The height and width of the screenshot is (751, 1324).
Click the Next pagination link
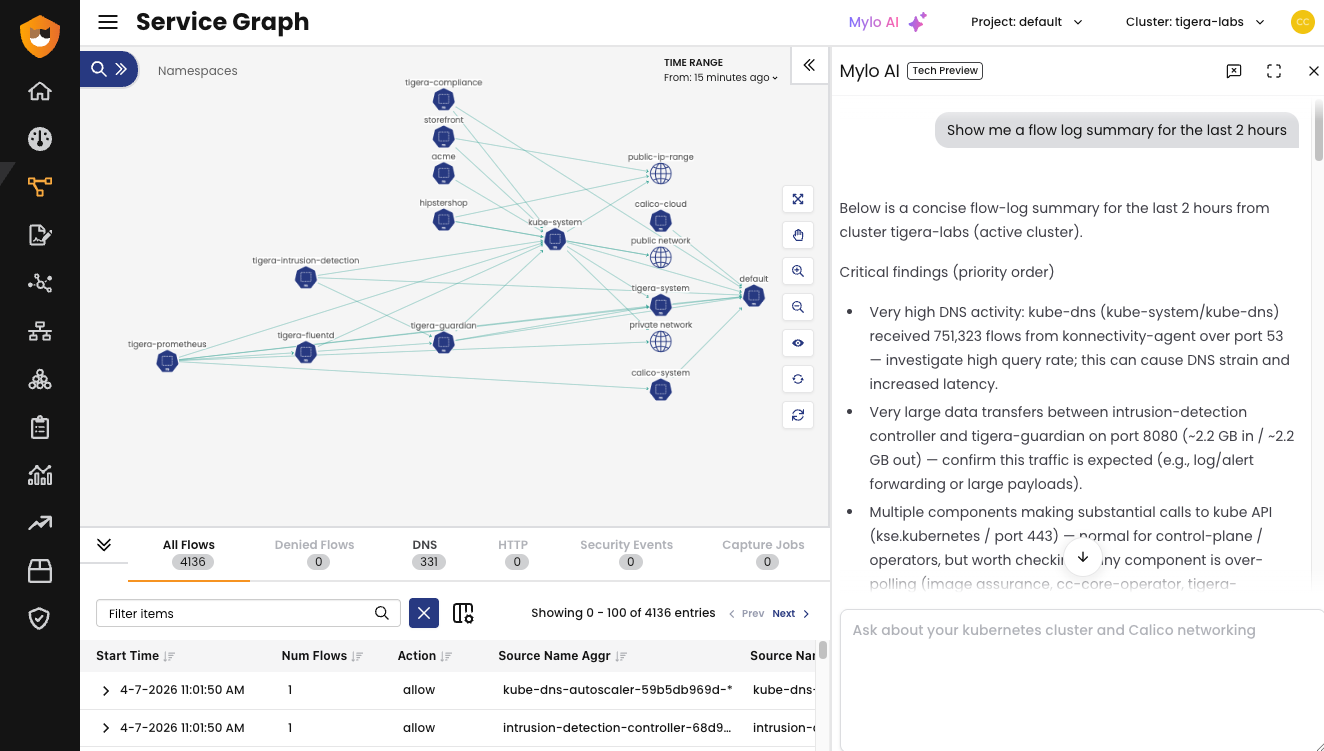[x=784, y=613]
